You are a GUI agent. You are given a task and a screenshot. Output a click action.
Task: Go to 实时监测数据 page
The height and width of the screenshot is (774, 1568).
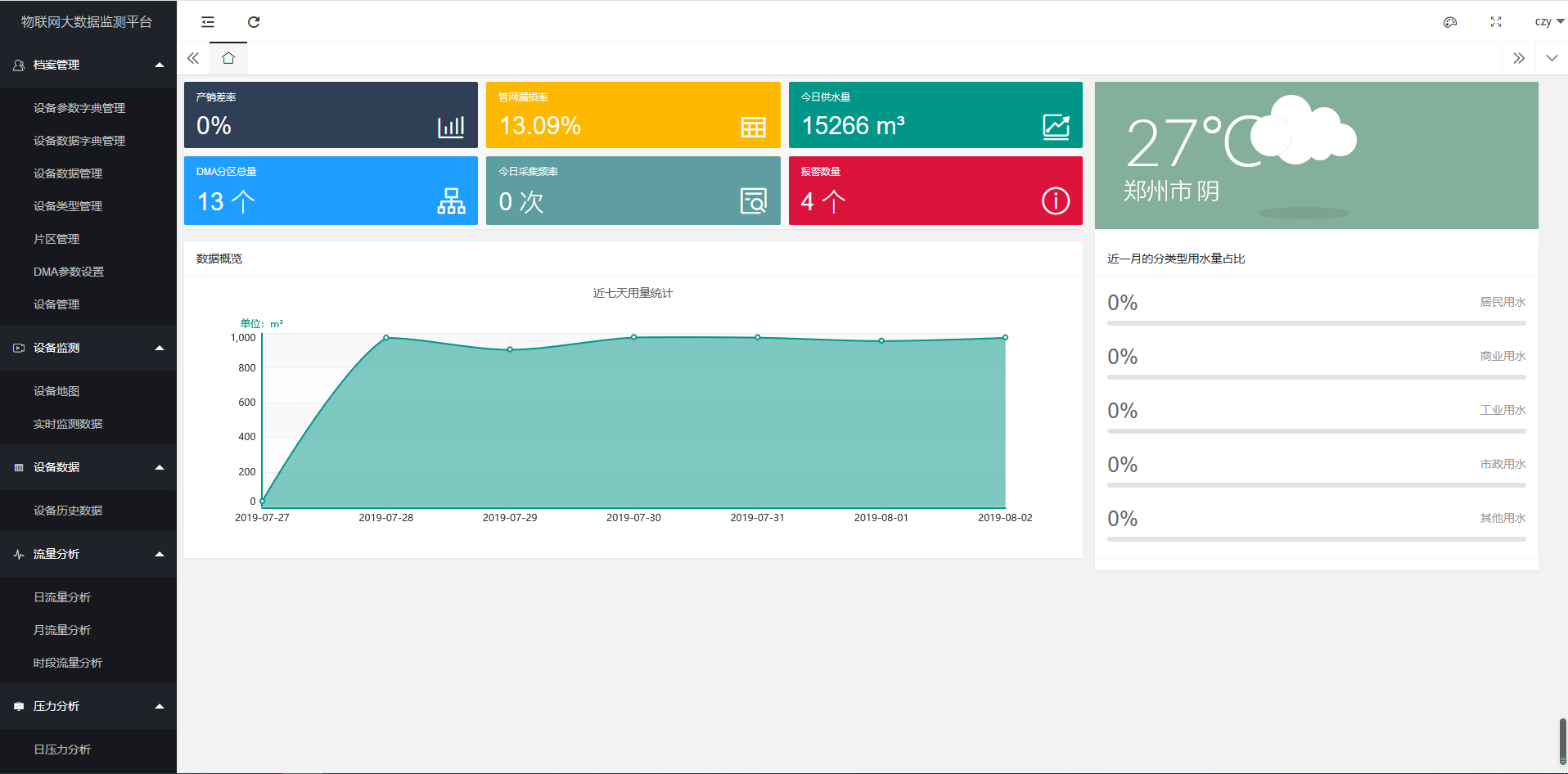pos(68,424)
